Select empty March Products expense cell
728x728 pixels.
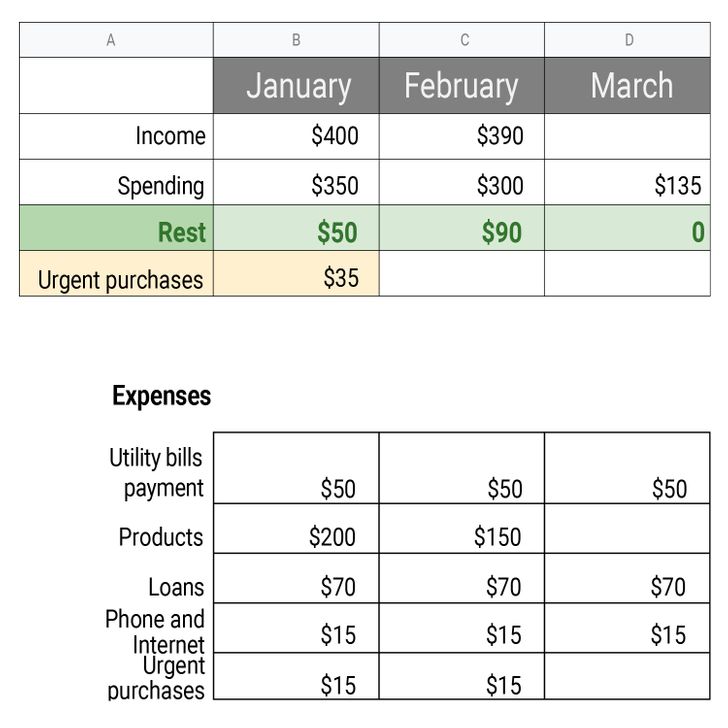pyautogui.click(x=627, y=528)
